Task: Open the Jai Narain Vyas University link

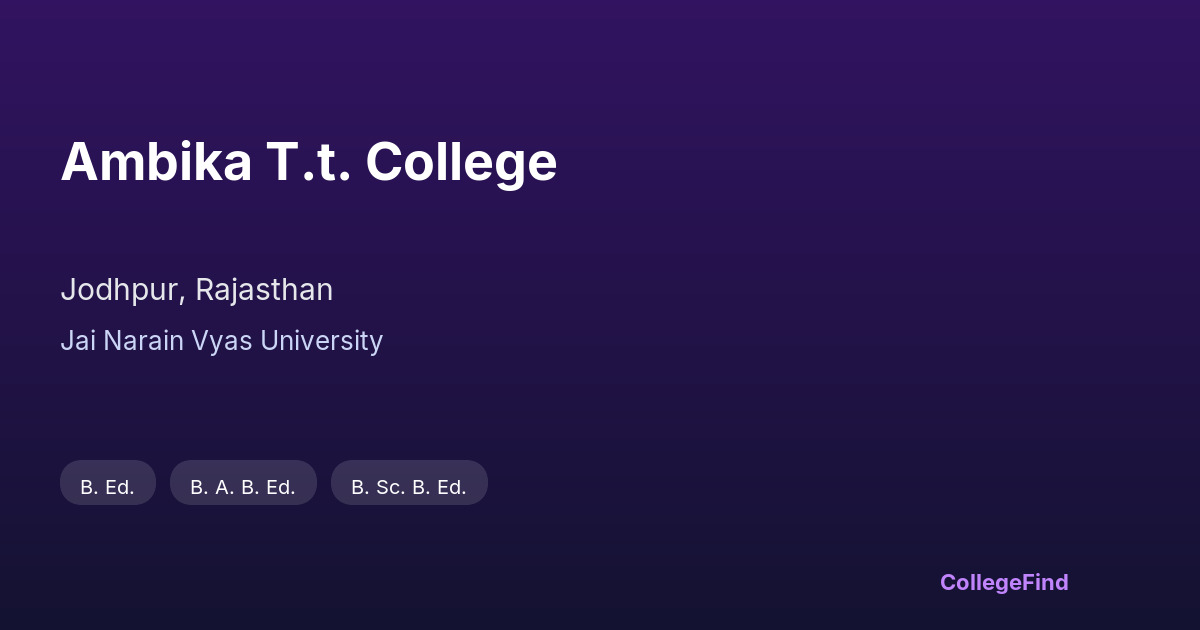Action: (x=221, y=341)
